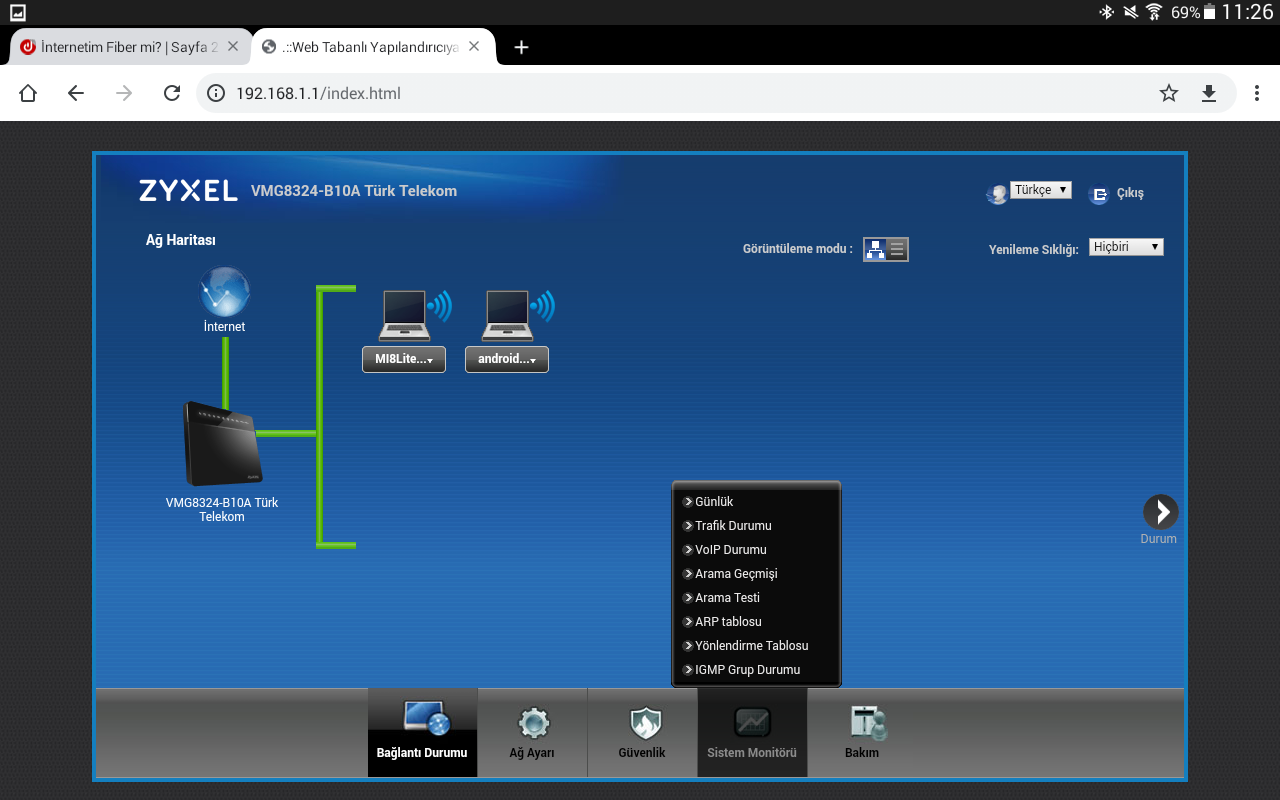Navigate back in the browser
1280x800 pixels.
76,93
